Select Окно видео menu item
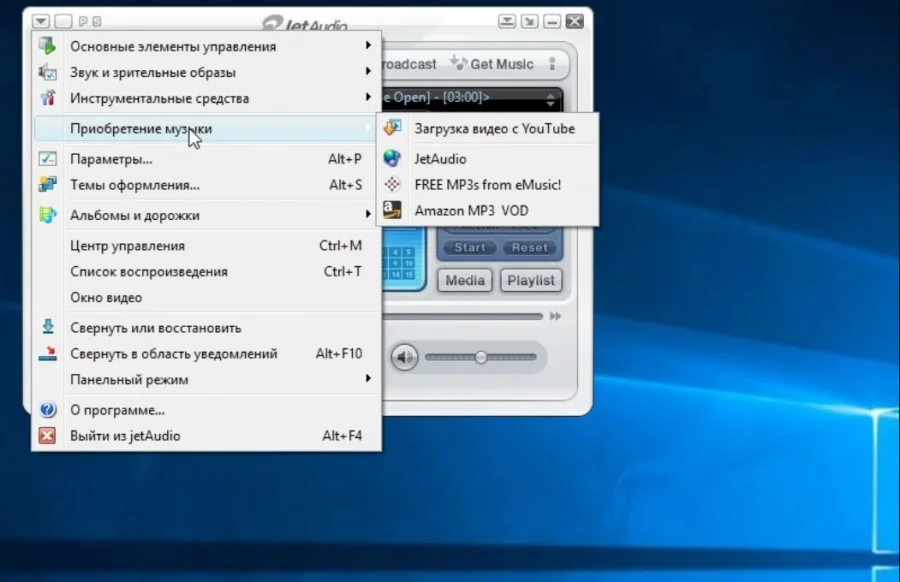 pyautogui.click(x=207, y=297)
